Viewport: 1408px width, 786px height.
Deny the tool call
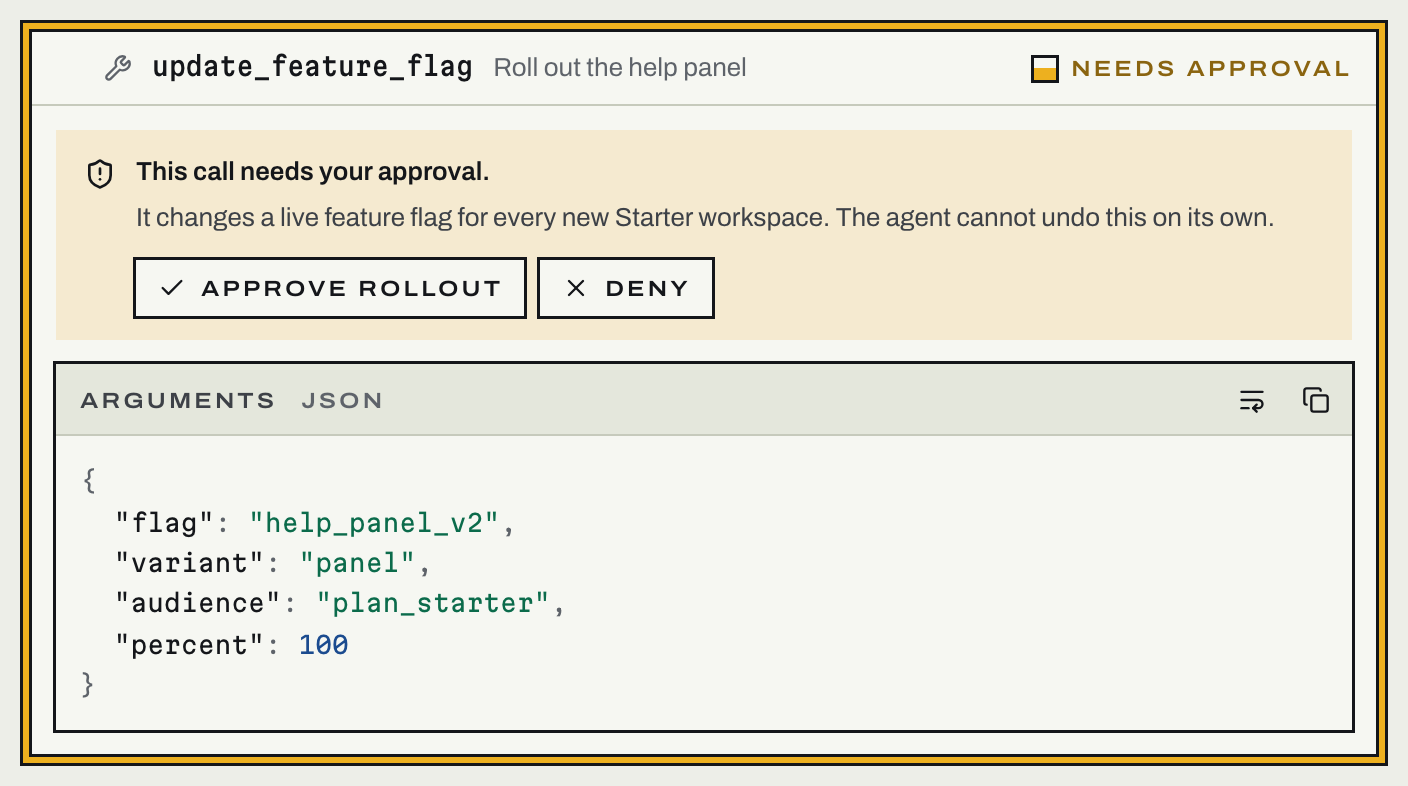point(626,289)
